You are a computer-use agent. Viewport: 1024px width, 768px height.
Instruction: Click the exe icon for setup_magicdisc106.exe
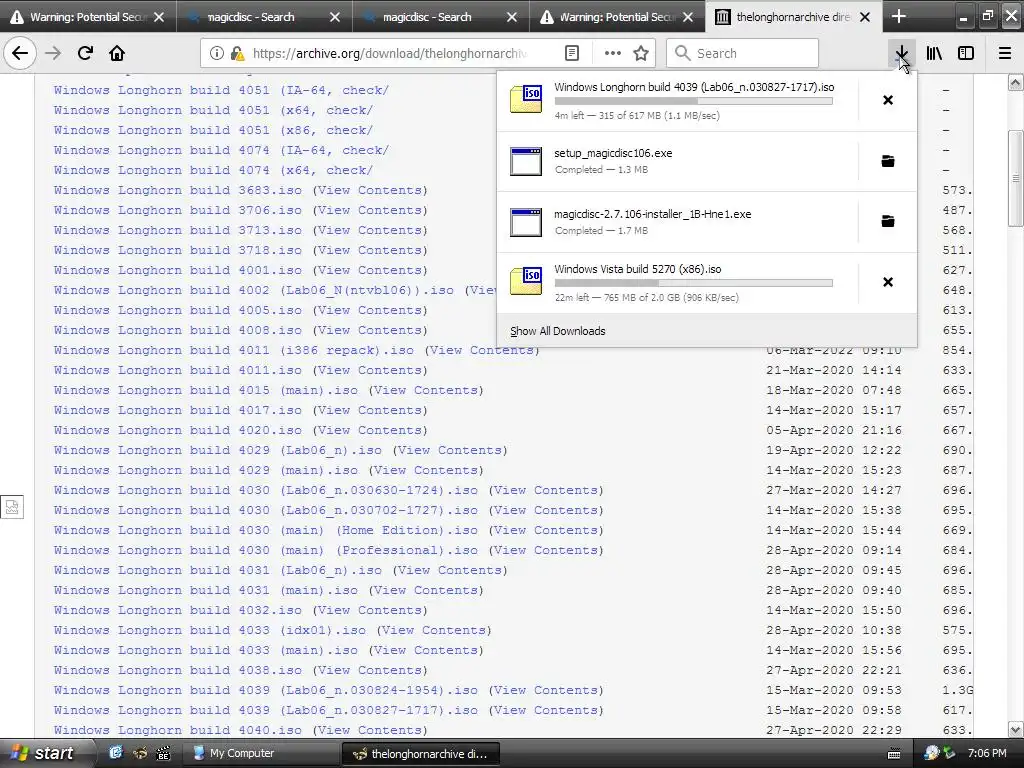pos(526,161)
